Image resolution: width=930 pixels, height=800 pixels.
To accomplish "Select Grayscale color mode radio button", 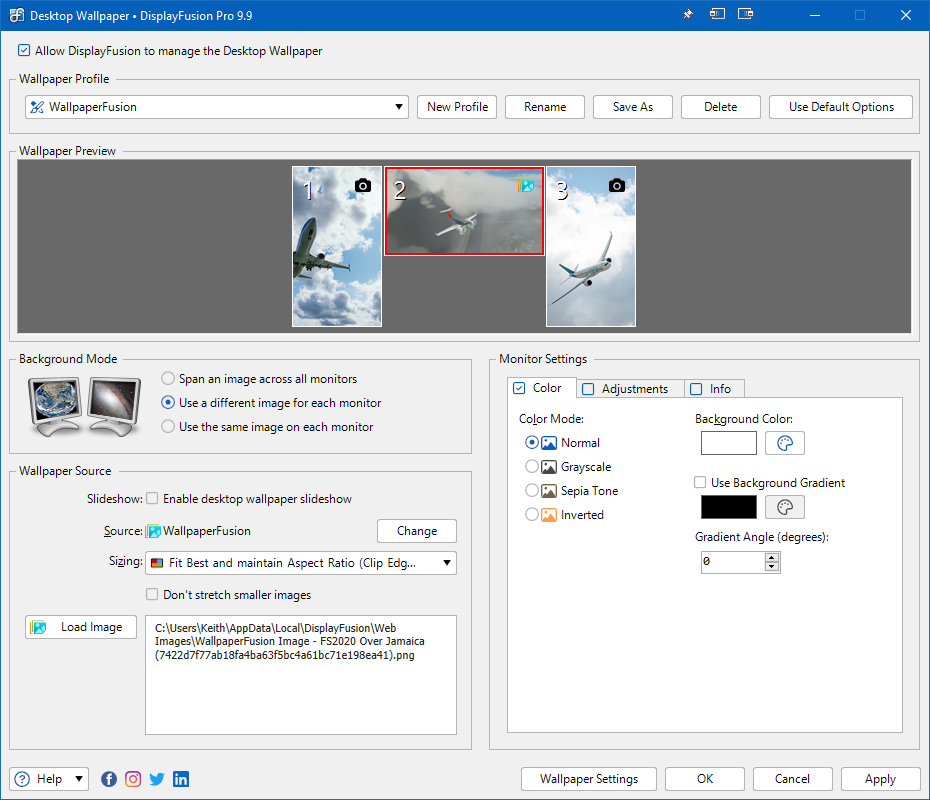I will (532, 467).
